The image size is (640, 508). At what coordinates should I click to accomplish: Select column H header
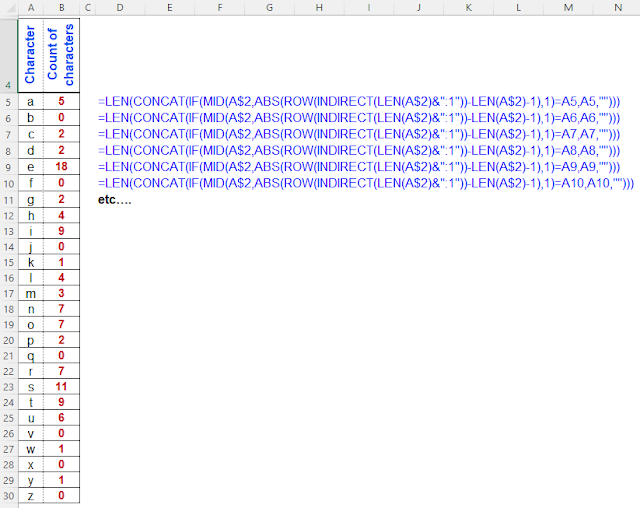[319, 7]
